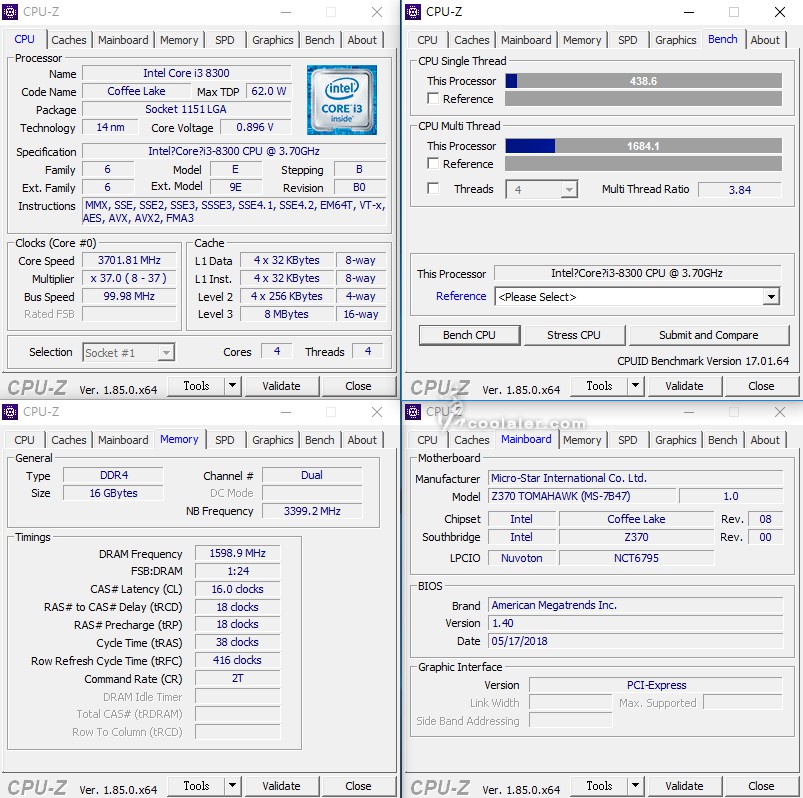This screenshot has width=803, height=798.
Task: Click CPU-Z app icon in Memory window title
Action: point(10,411)
